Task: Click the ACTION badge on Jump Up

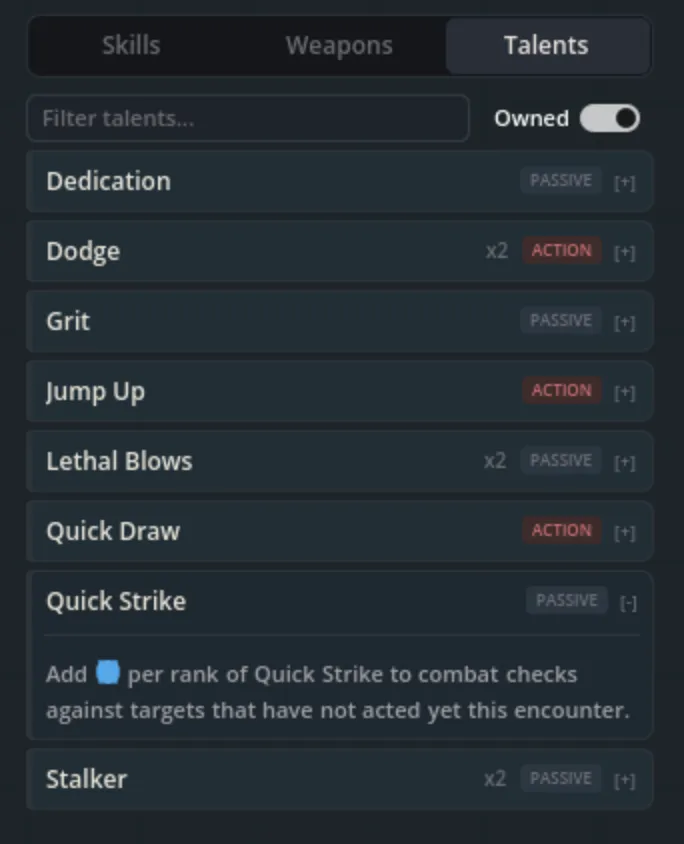Action: 562,391
